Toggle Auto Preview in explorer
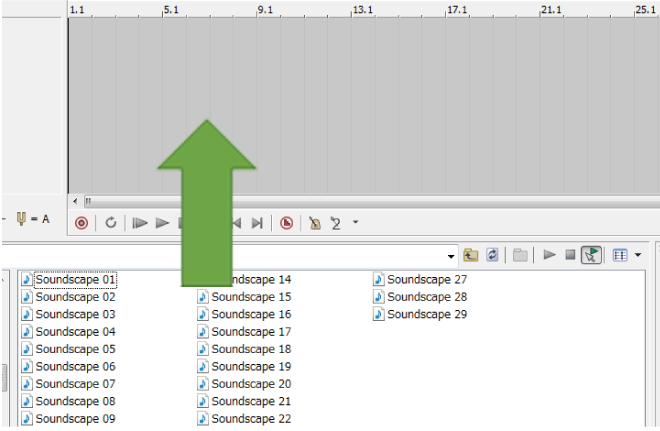Screen dimensions: 660x431 coord(591,255)
